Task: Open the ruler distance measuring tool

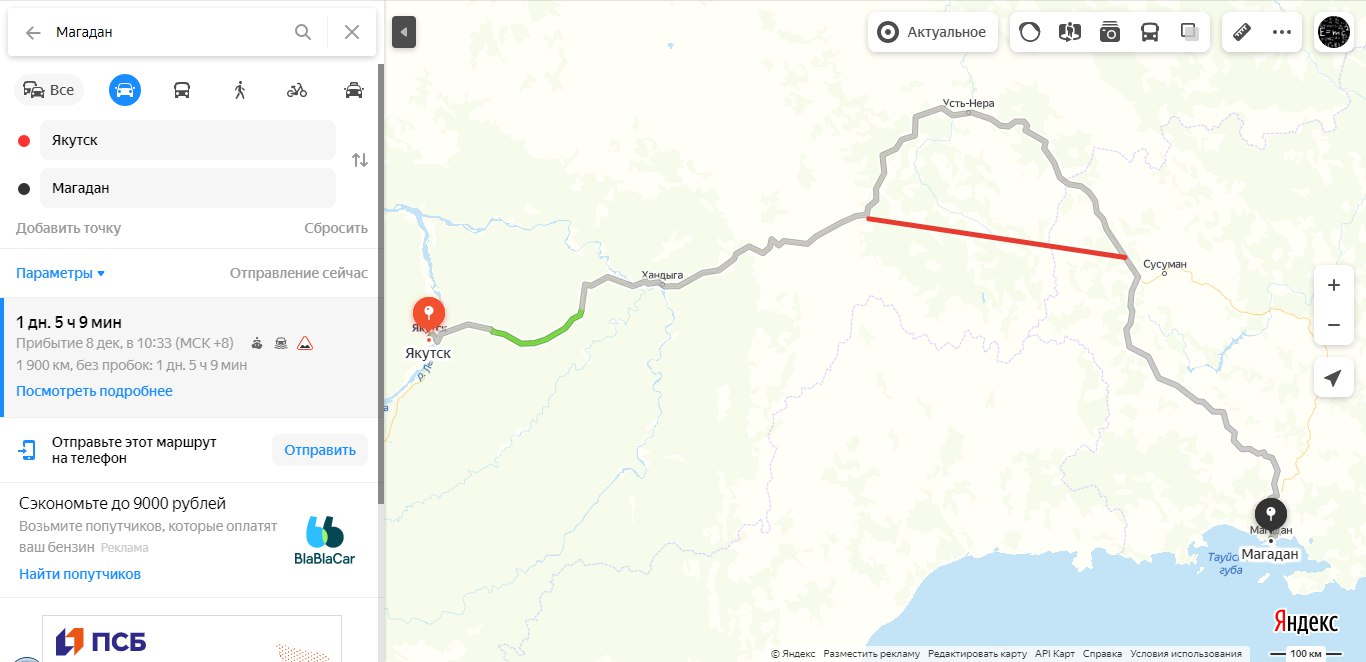Action: point(1243,32)
